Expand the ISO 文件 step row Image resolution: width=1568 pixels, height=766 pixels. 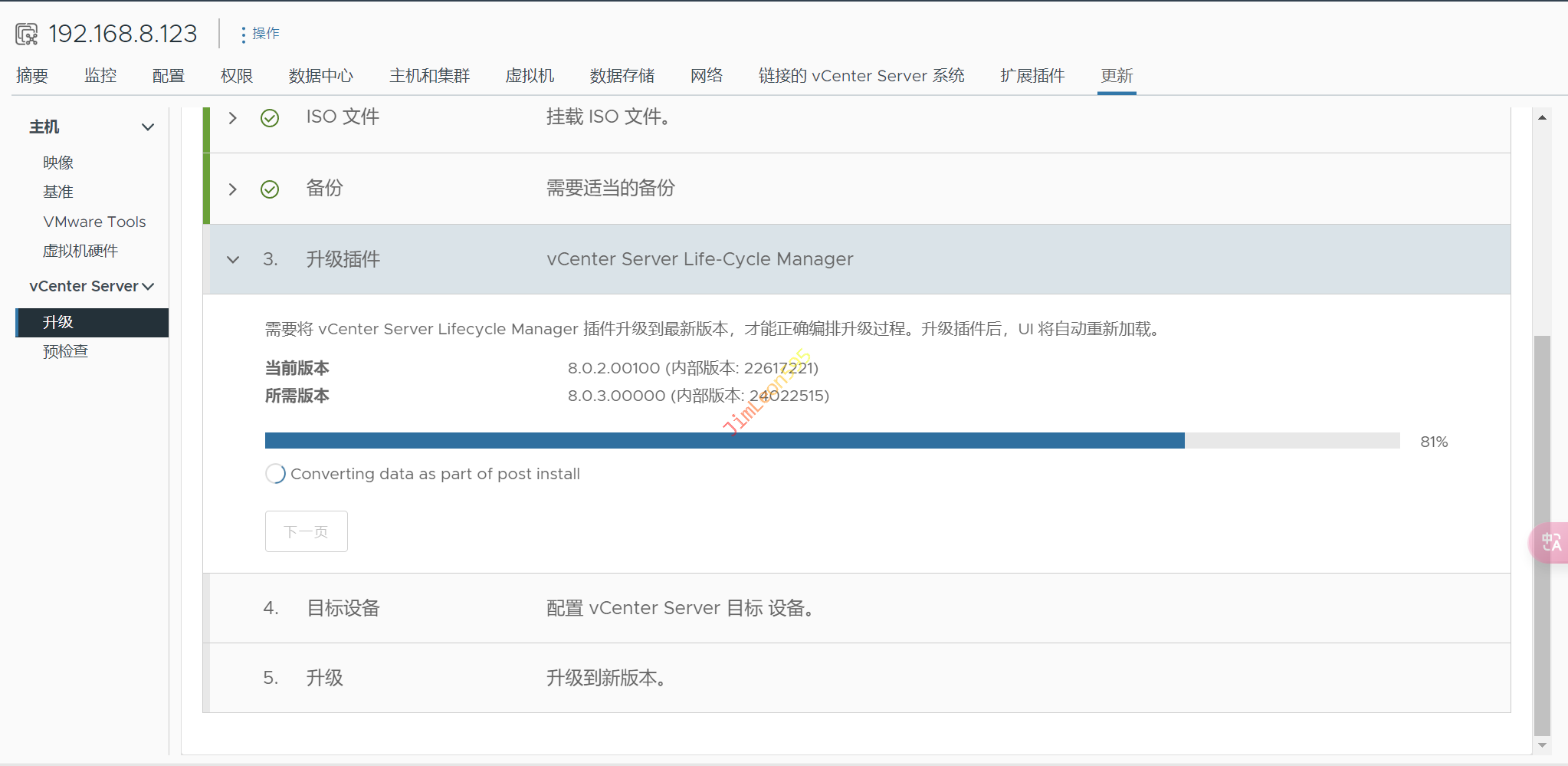233,118
